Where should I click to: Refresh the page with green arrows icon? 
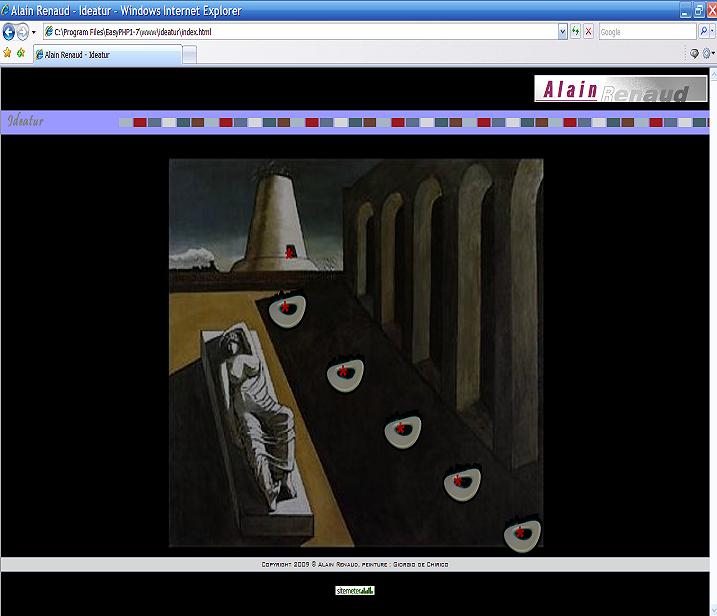(575, 32)
